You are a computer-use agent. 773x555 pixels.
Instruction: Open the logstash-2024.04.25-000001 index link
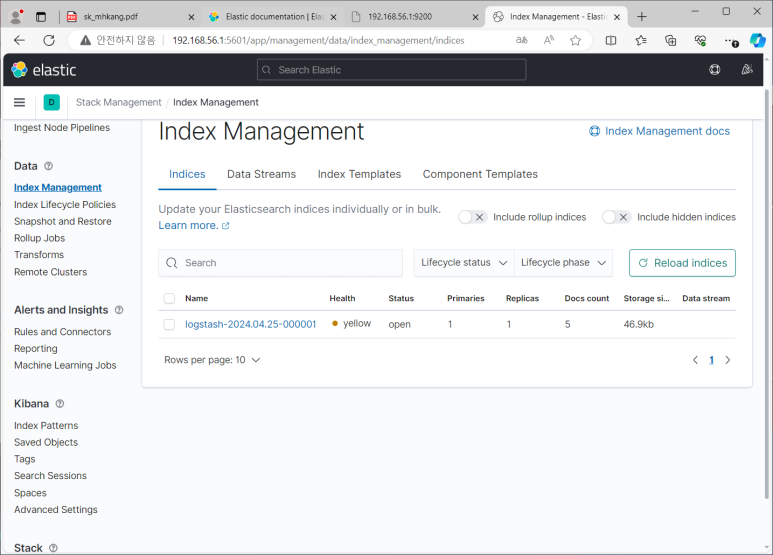coord(250,324)
